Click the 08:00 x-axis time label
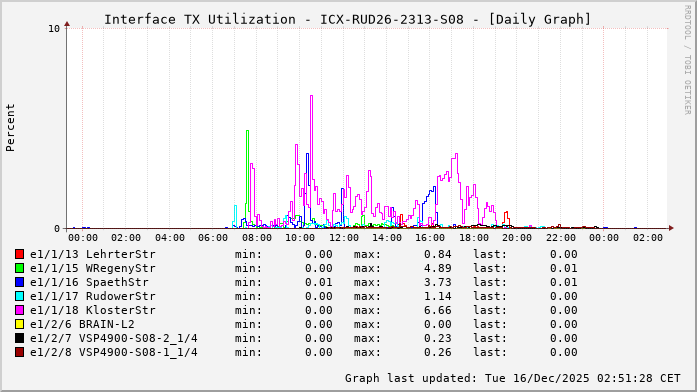Image resolution: width=697 pixels, height=392 pixels. point(256,238)
